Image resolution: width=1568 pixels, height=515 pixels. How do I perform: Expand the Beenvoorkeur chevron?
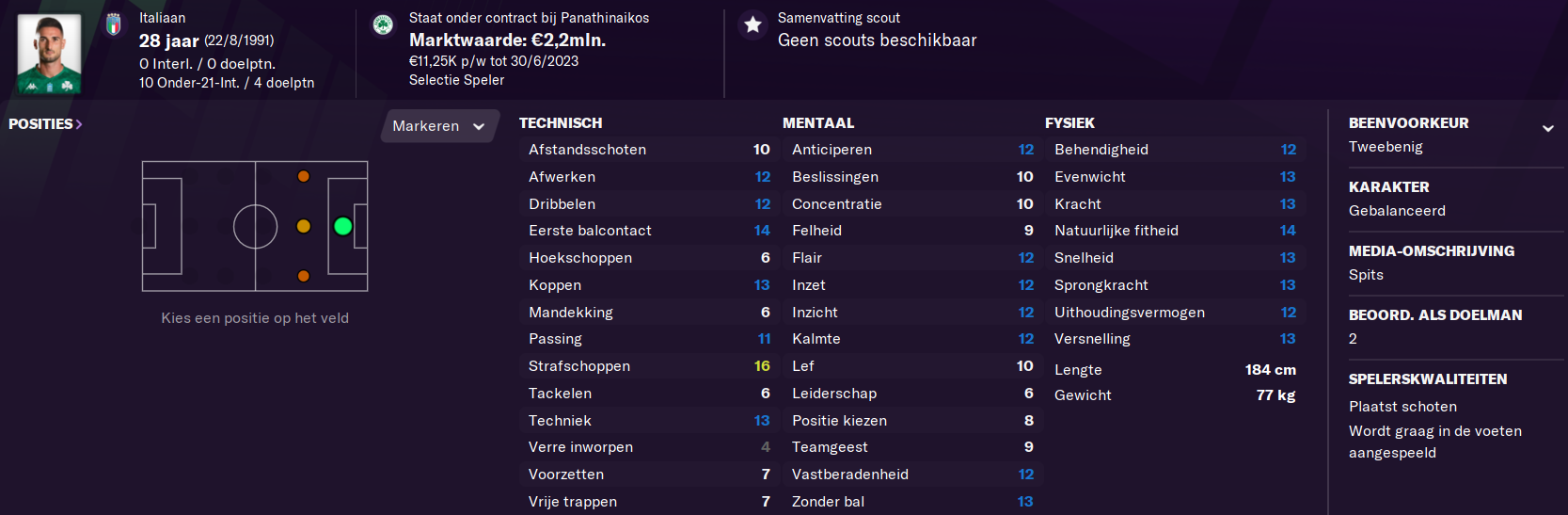pyautogui.click(x=1547, y=128)
